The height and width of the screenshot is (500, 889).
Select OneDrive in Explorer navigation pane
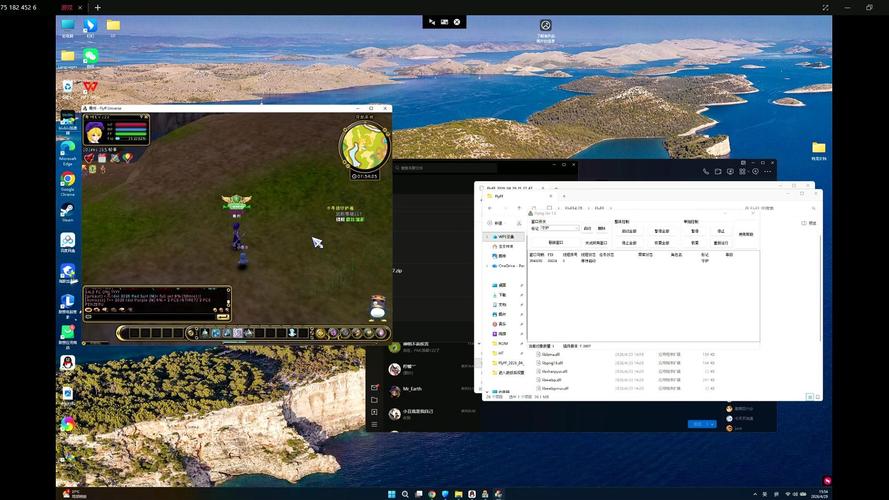pos(507,266)
